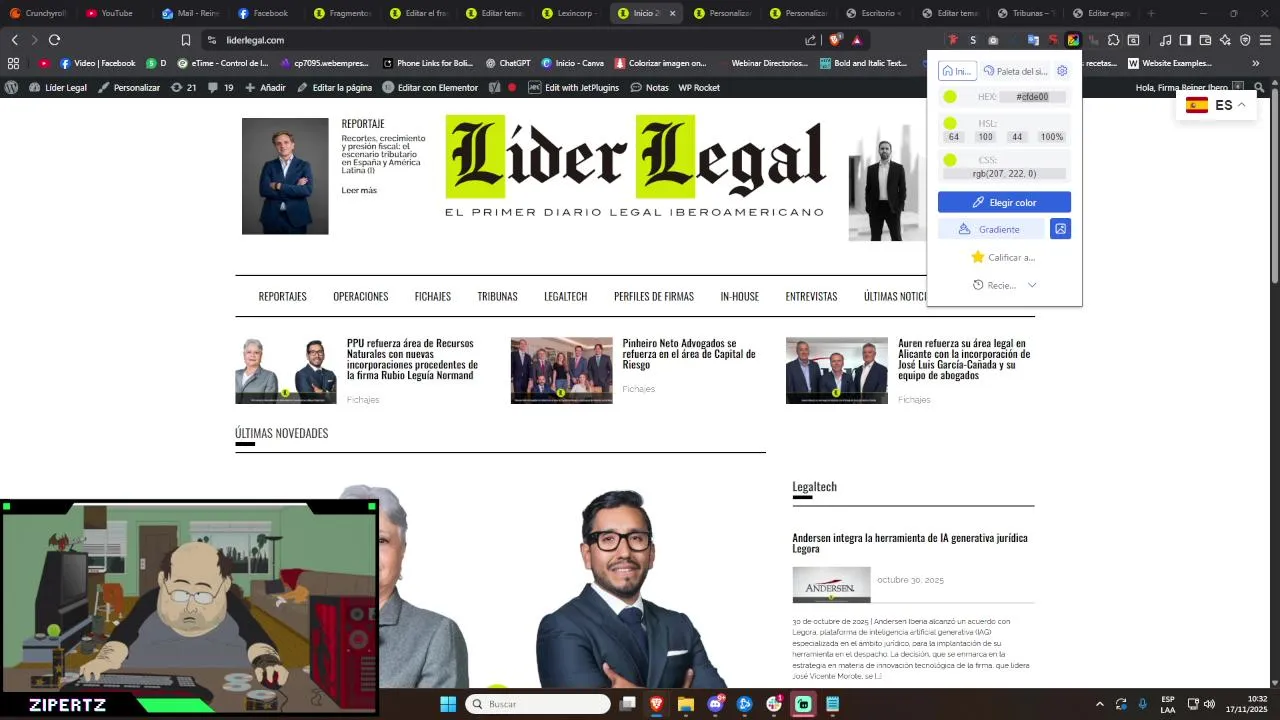Bookmark this page with the bookmark icon

(186, 40)
